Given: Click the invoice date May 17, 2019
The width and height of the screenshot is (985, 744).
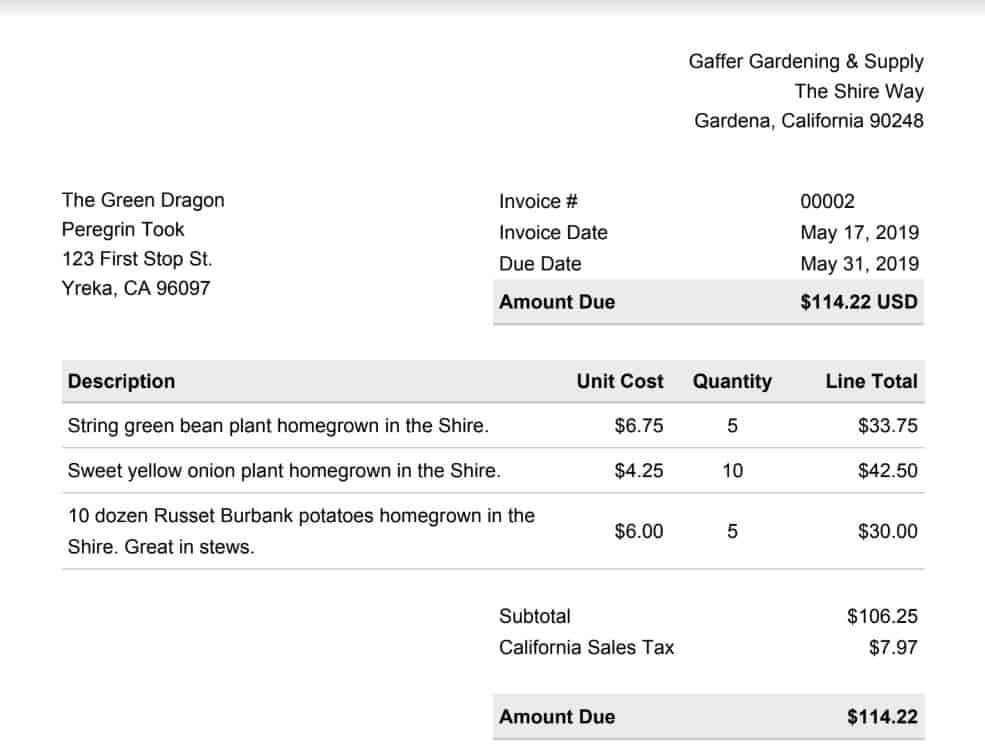Looking at the screenshot, I should pyautogui.click(x=859, y=232).
